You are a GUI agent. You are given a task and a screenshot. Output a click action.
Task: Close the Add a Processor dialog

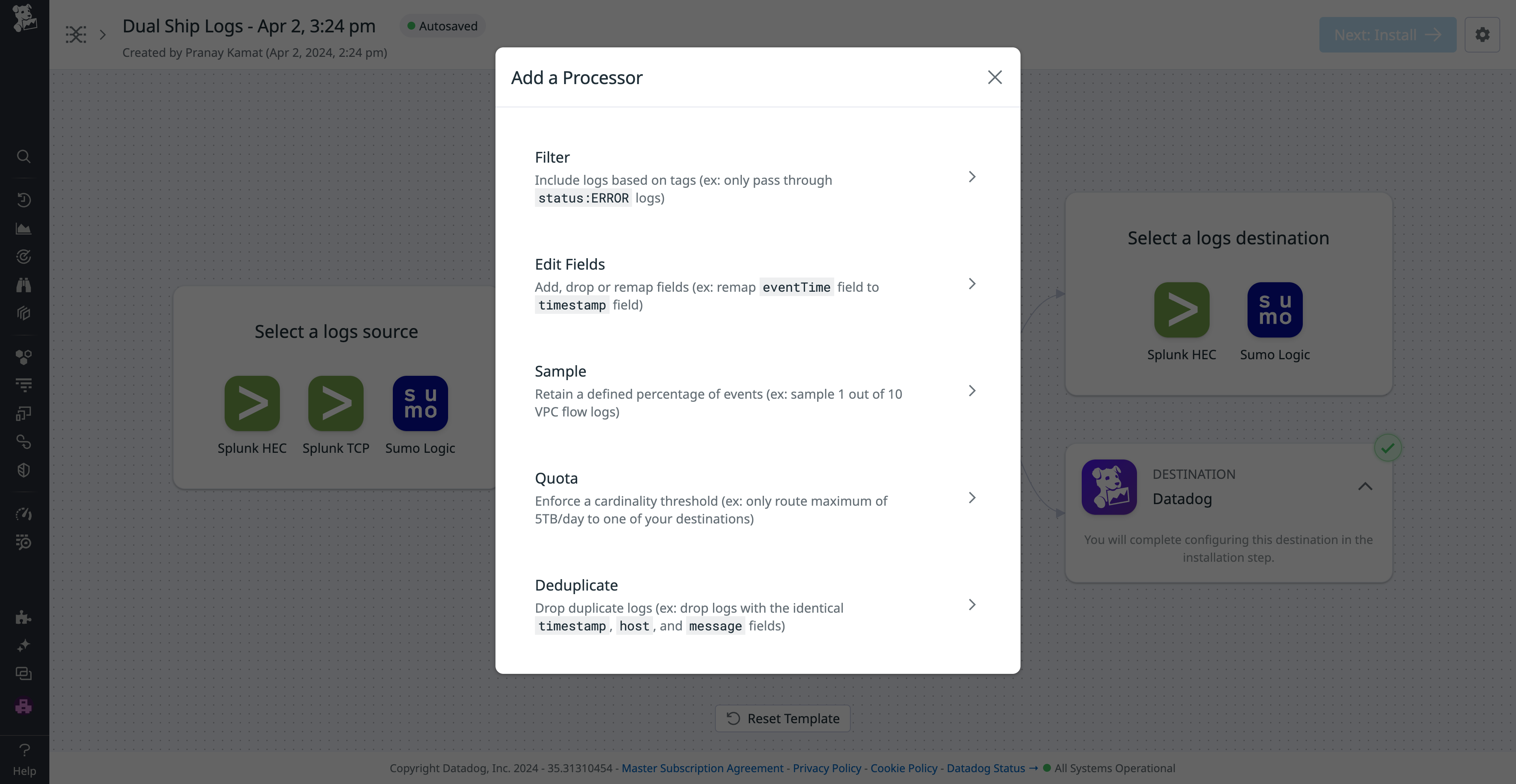(994, 77)
